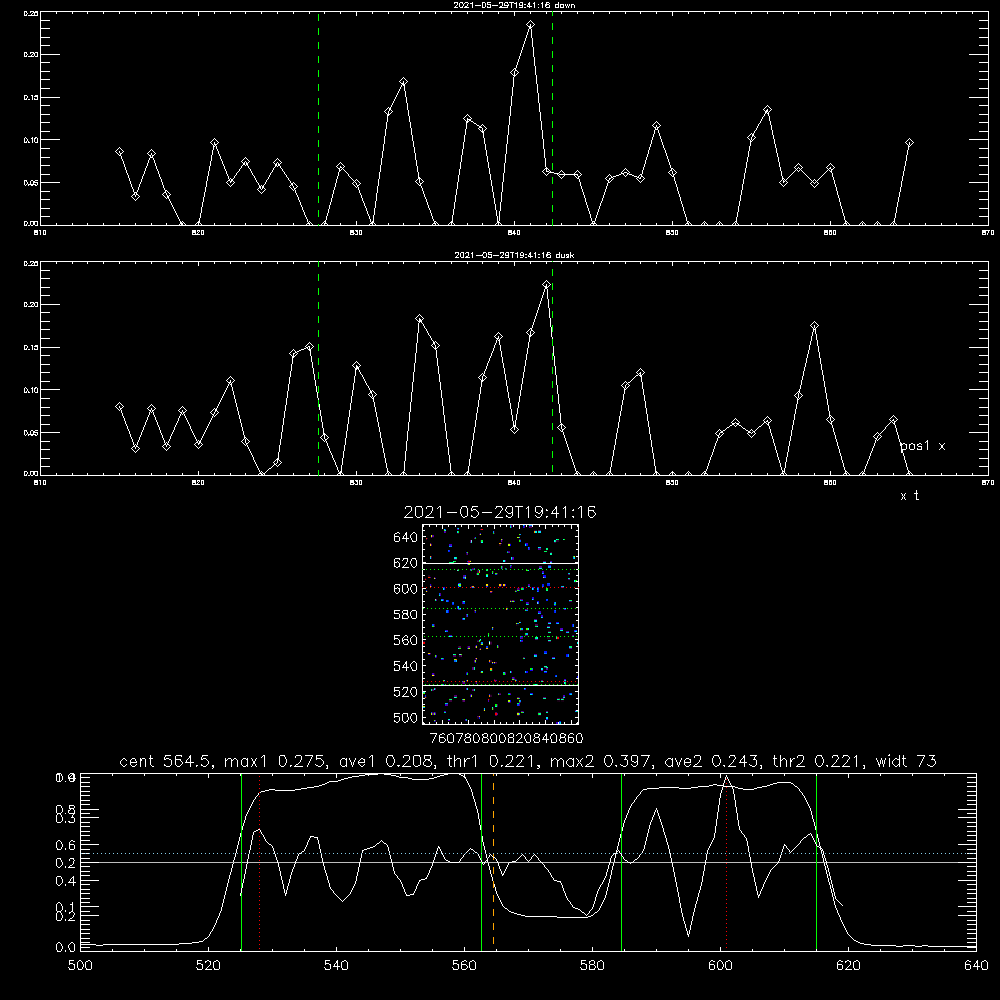1000x1000 pixels.
Task: Click the green vertical line near 585 in bottom plot
Action: click(621, 862)
